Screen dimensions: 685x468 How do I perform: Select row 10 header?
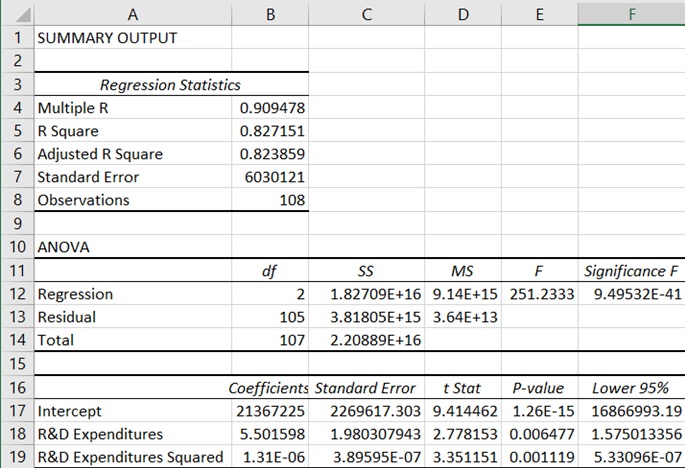(x=17, y=247)
